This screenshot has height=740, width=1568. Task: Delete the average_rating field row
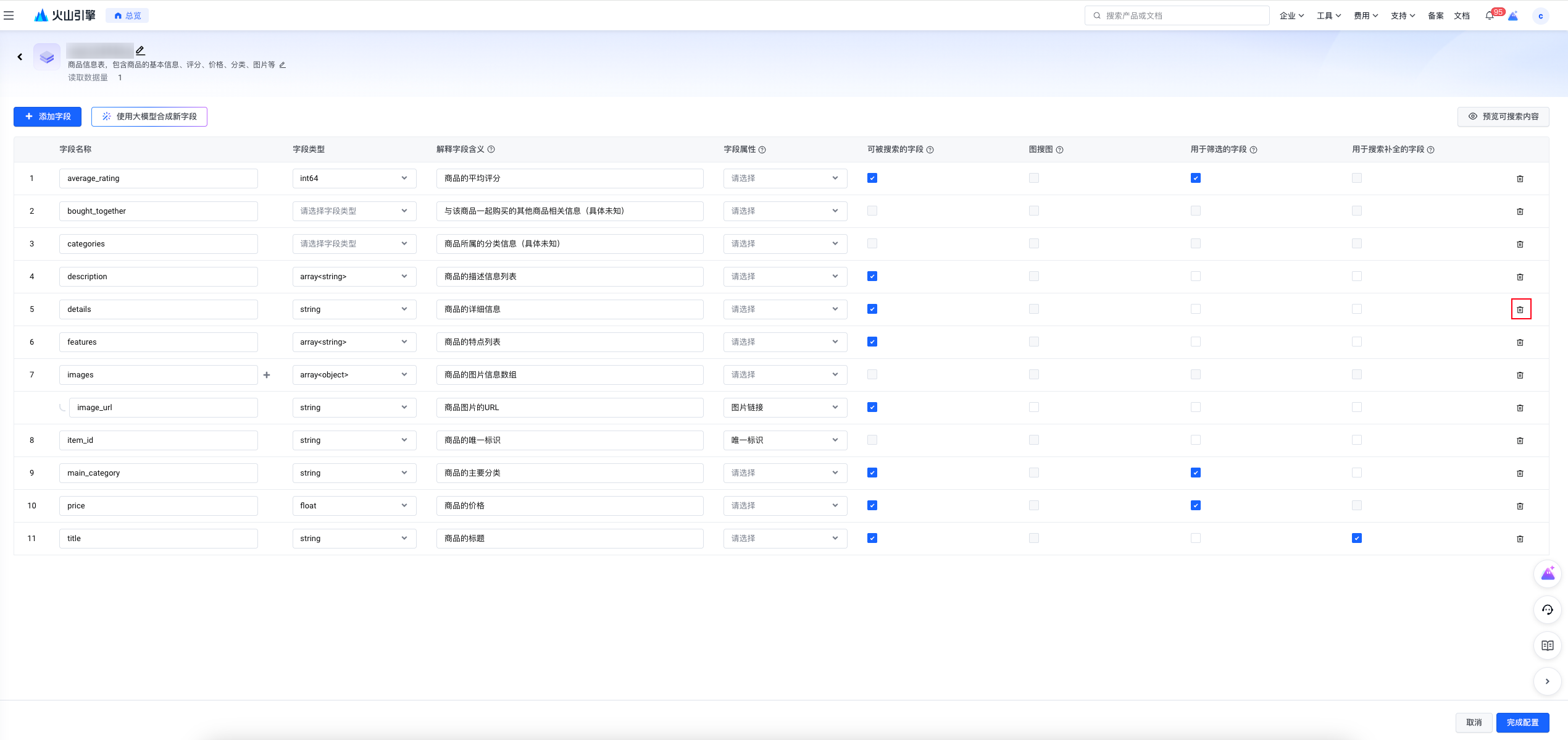pos(1520,179)
